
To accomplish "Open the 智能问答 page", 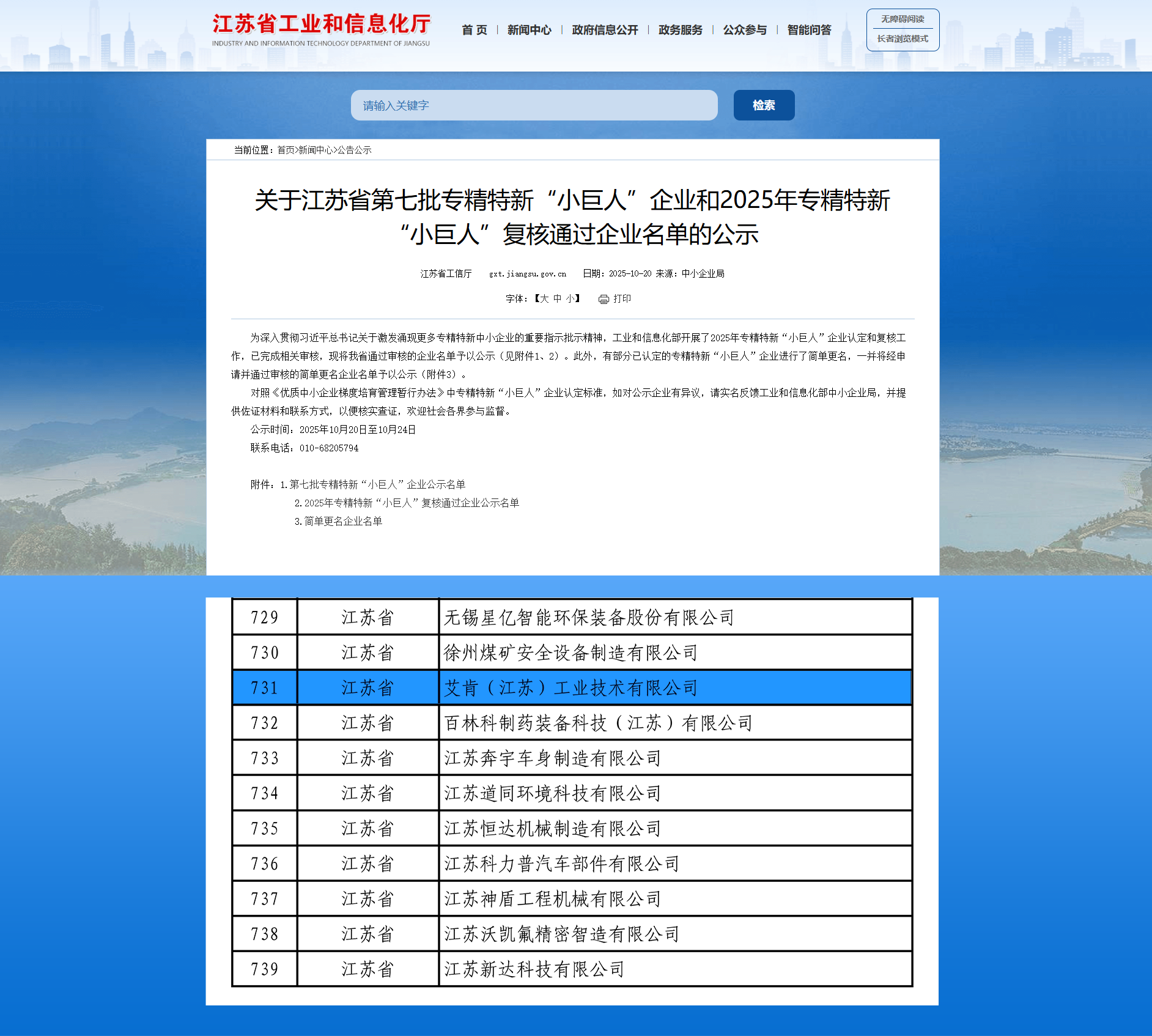I will [809, 29].
